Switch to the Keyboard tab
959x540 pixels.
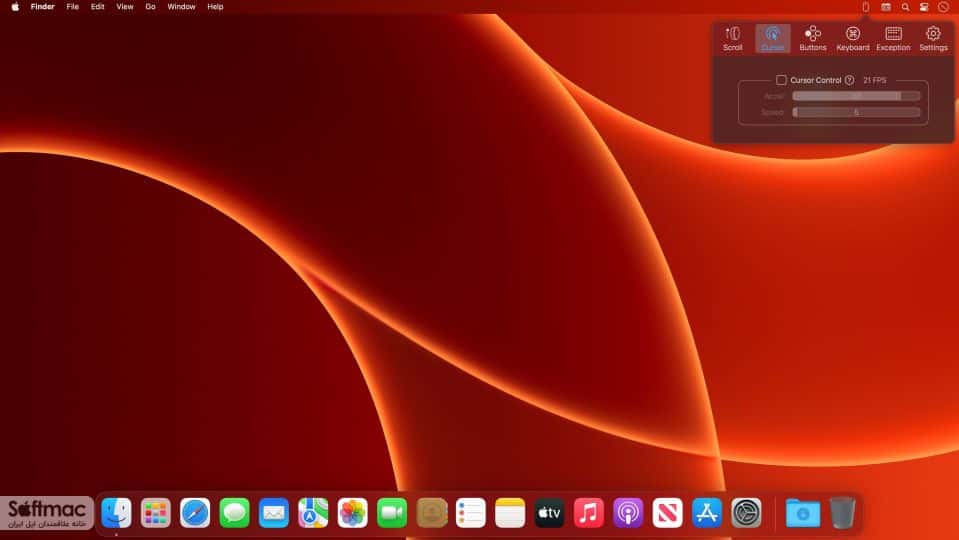pos(853,38)
